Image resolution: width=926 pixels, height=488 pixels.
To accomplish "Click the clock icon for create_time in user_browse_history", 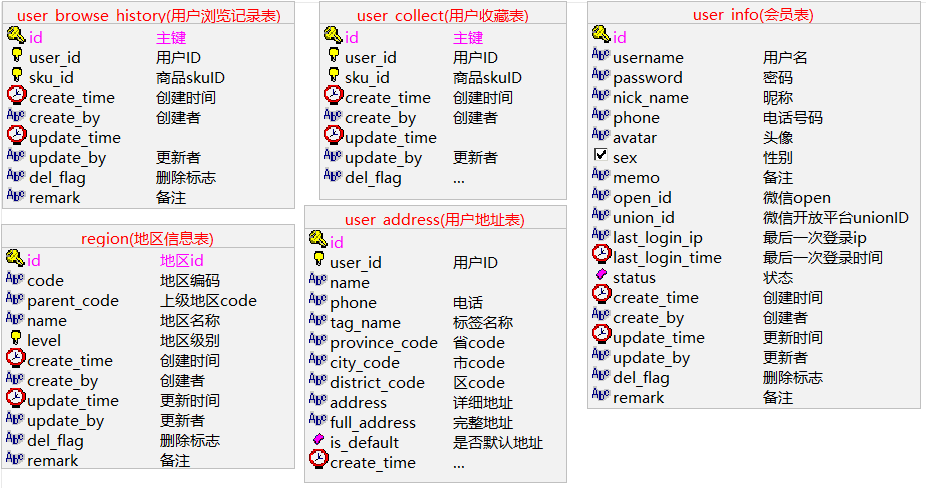I will pyautogui.click(x=17, y=95).
